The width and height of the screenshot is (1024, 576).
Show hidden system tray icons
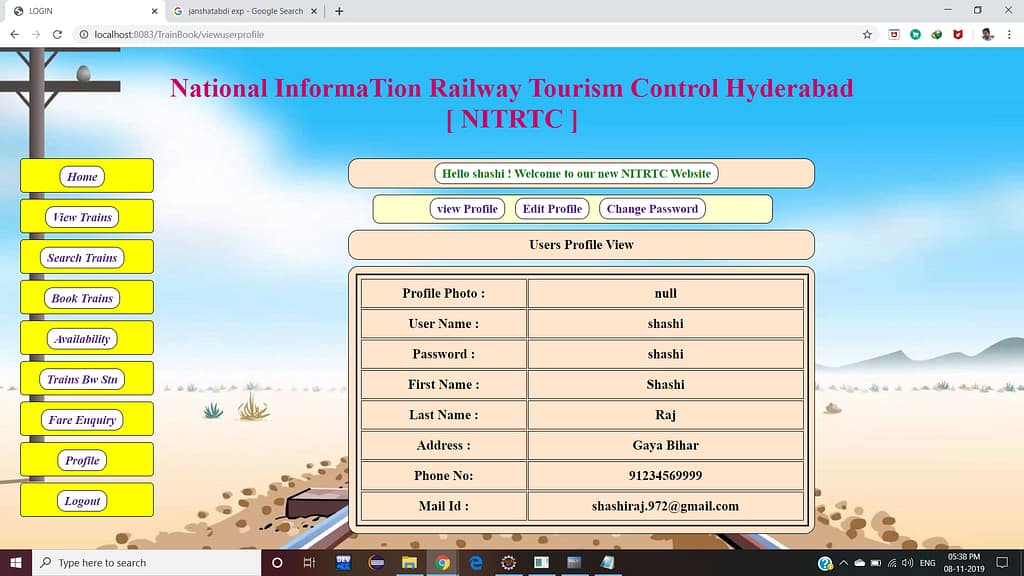click(843, 563)
